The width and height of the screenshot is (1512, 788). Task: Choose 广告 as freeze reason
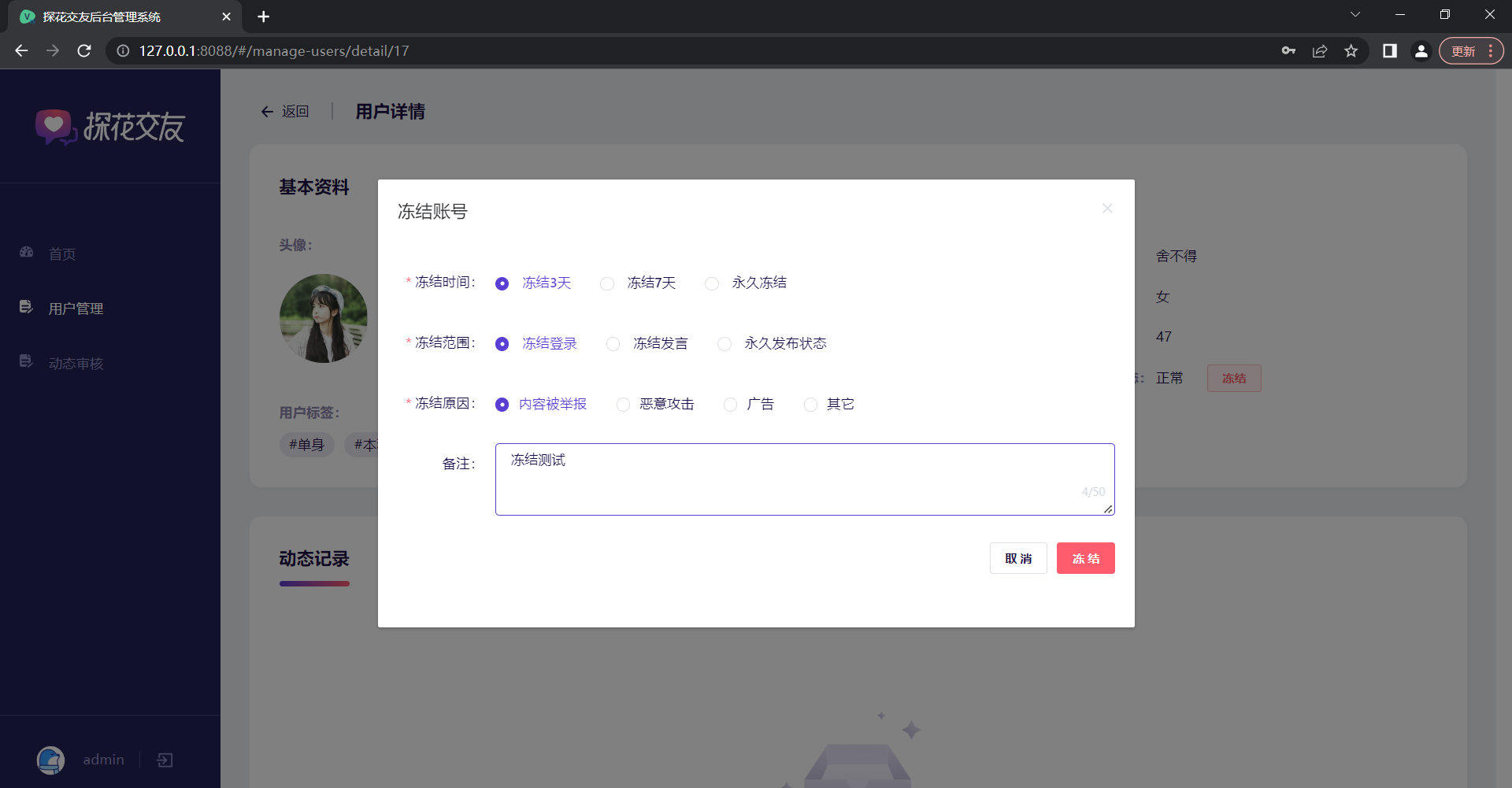point(749,405)
